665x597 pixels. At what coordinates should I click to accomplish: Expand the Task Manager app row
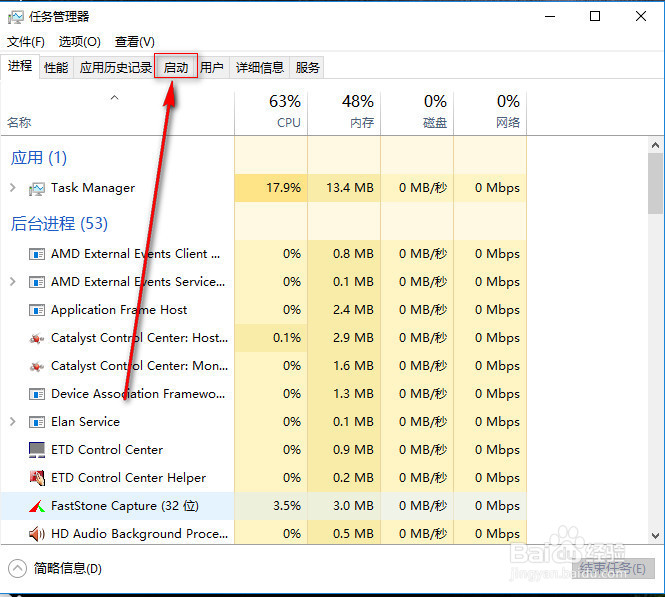13,187
